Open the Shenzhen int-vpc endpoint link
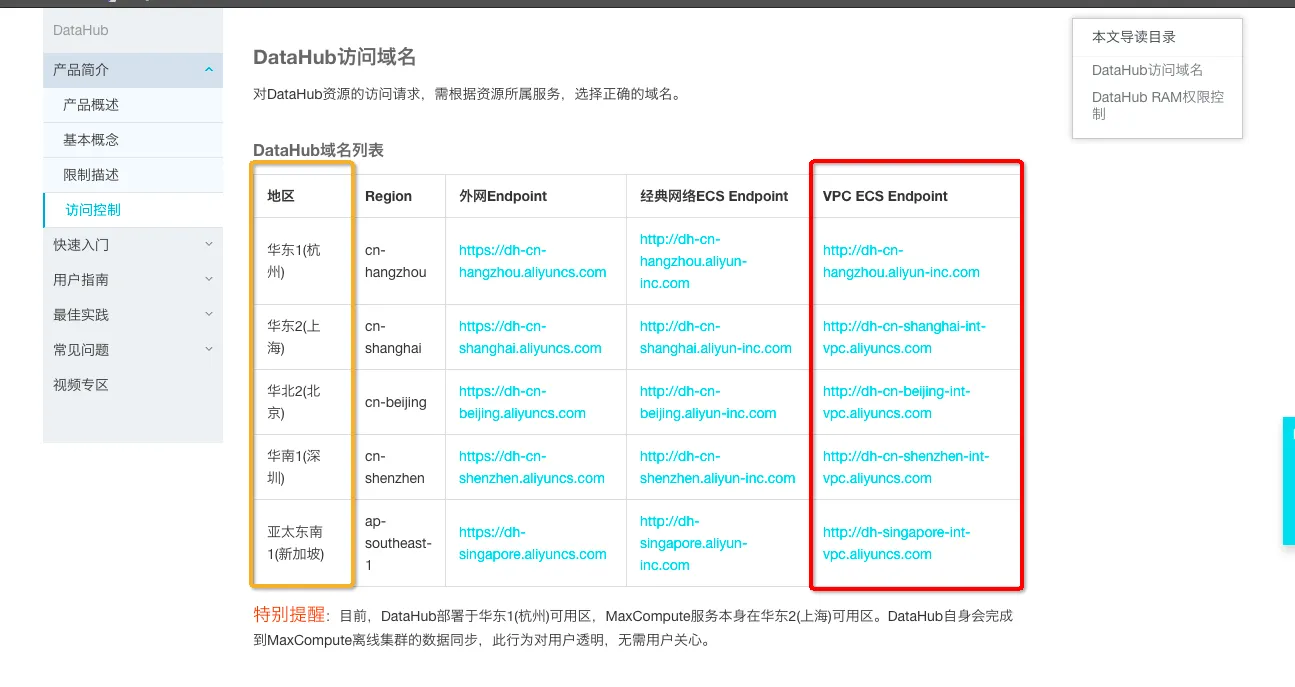Image resolution: width=1295 pixels, height=687 pixels. [906, 467]
